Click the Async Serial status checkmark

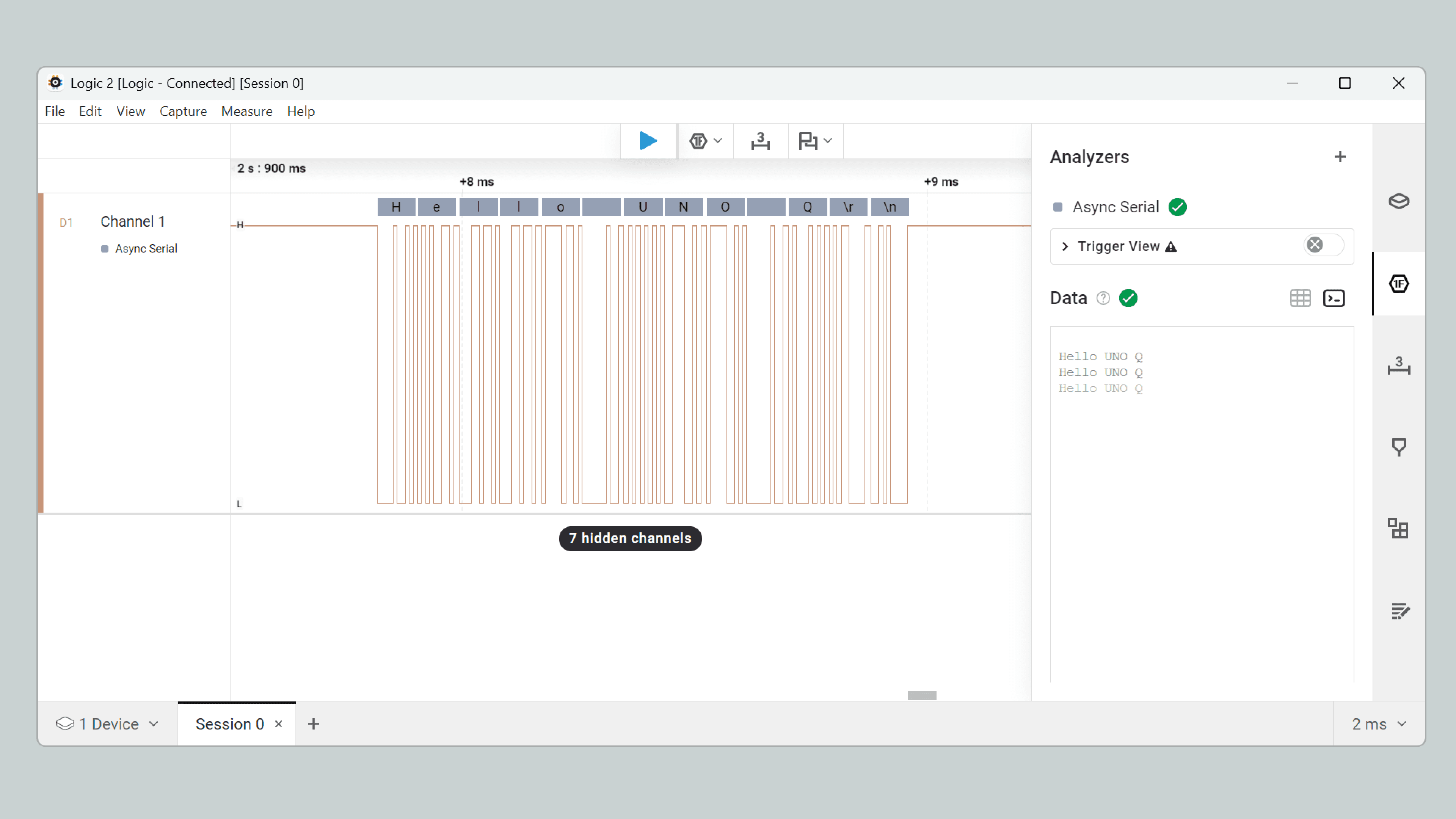click(x=1177, y=207)
